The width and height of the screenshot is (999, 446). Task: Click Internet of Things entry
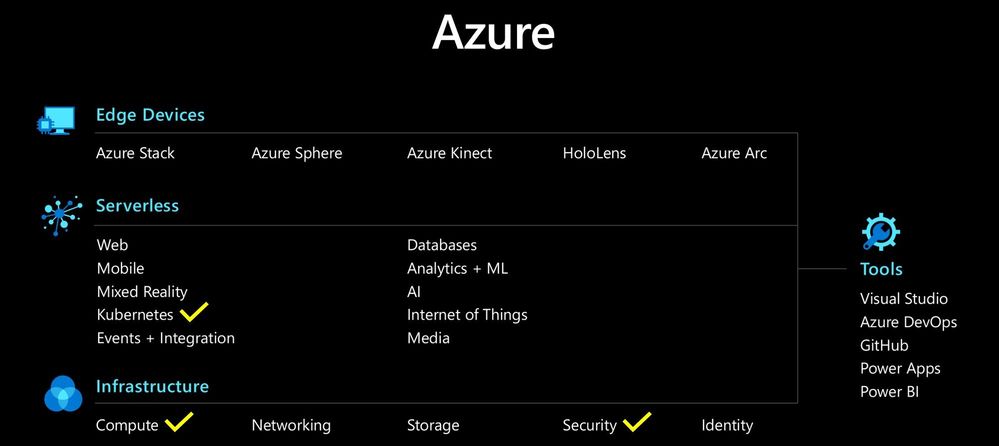467,315
